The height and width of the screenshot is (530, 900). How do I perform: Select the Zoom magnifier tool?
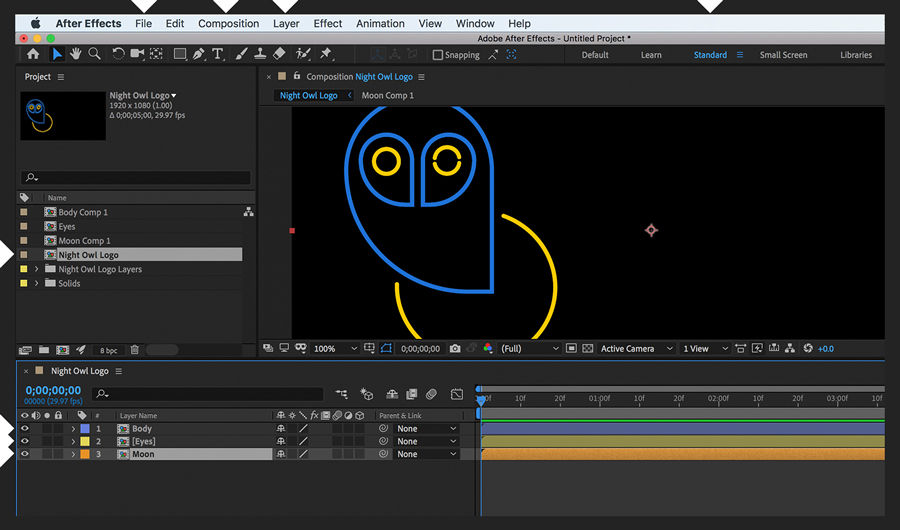(x=94, y=54)
